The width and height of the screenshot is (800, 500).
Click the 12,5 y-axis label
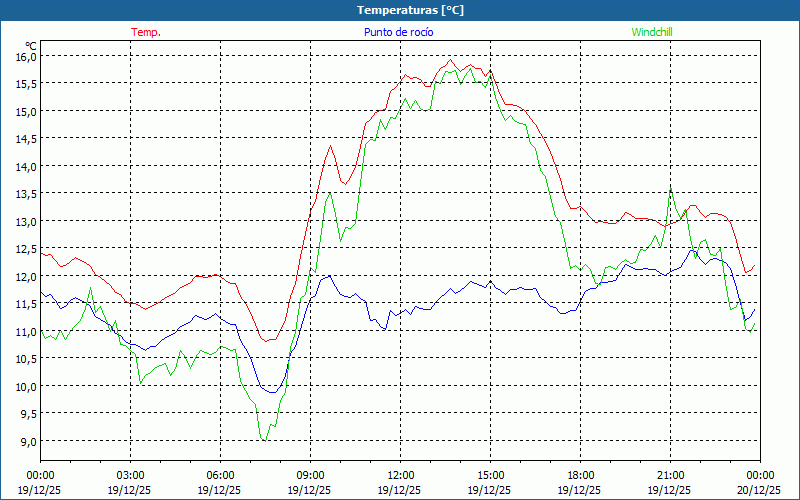pos(25,249)
